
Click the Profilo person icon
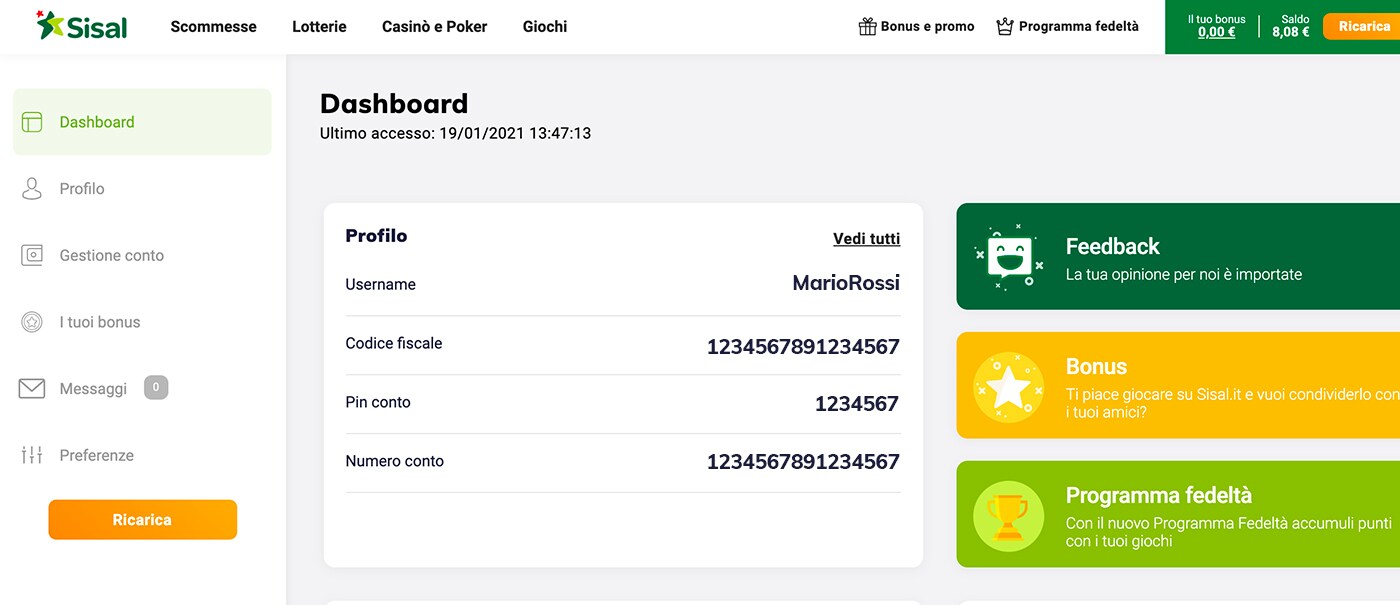click(32, 189)
